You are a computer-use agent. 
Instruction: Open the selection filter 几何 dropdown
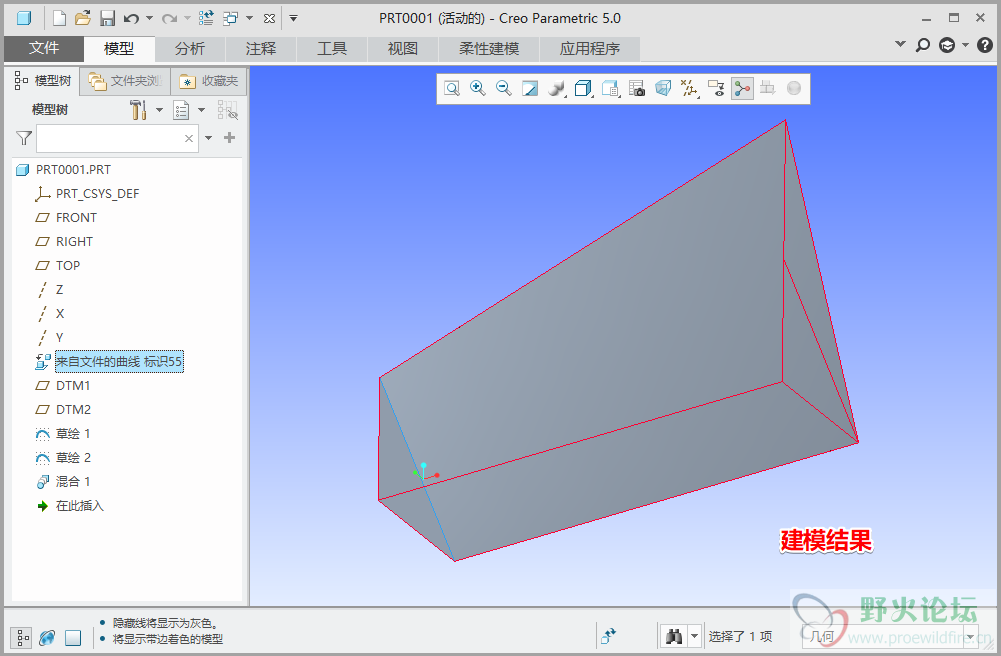tap(969, 636)
